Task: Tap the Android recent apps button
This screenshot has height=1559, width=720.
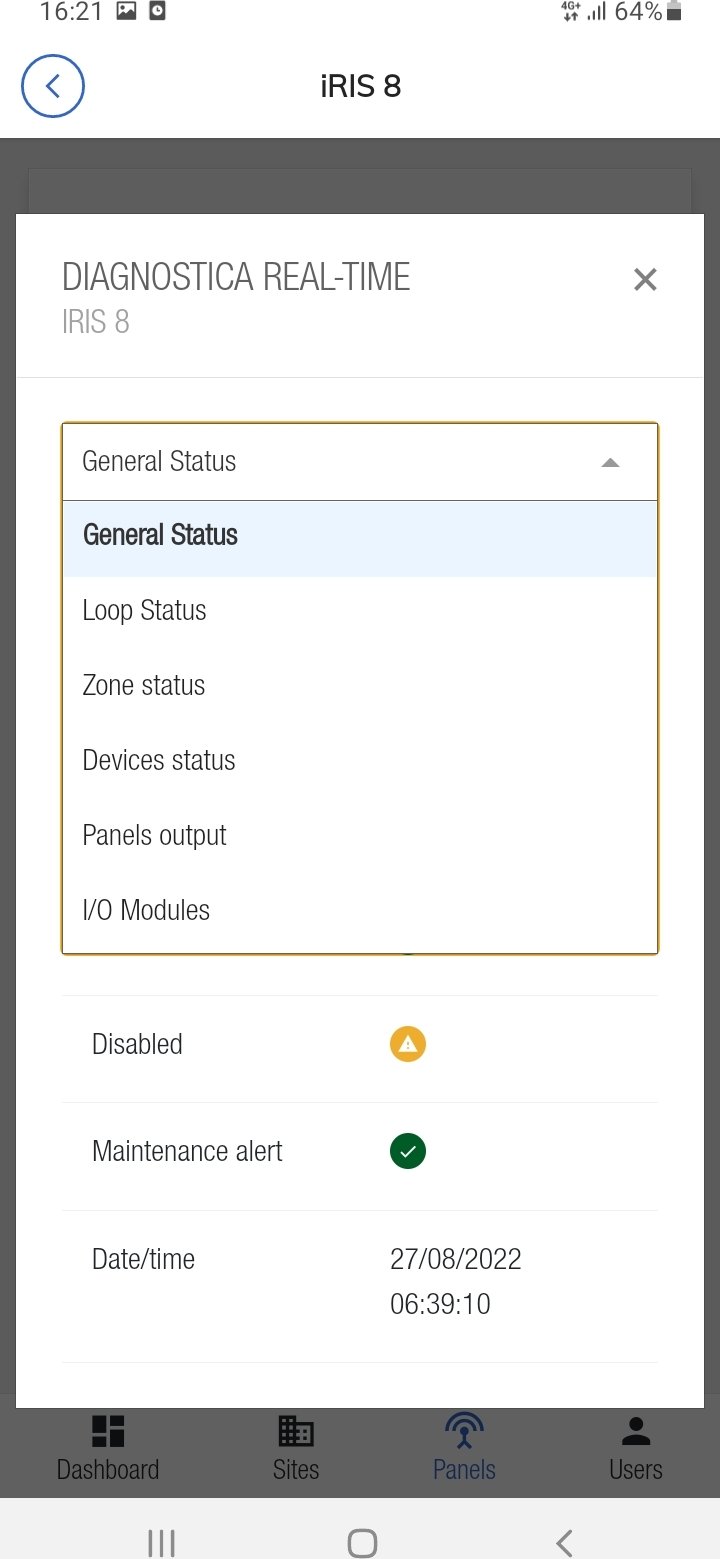Action: coord(161,1542)
